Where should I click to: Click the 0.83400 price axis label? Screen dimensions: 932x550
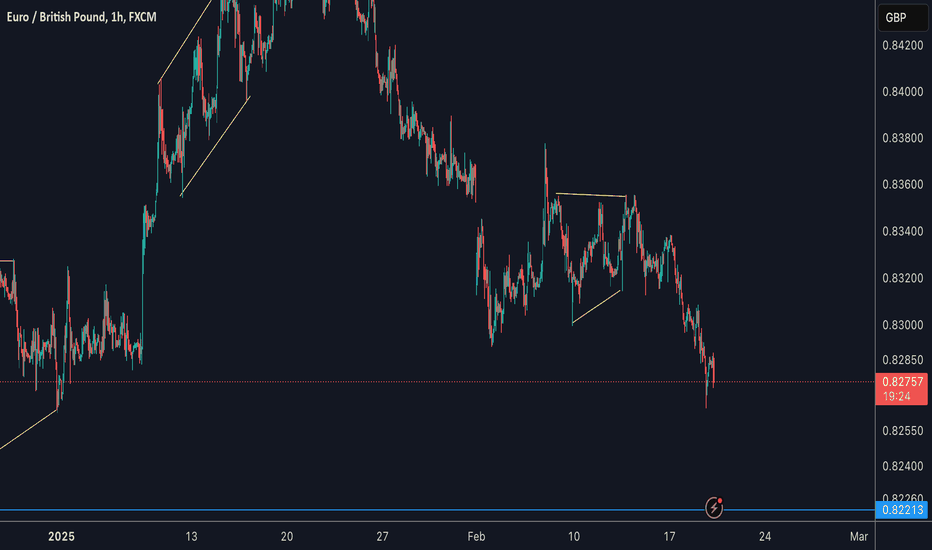[x=902, y=231]
